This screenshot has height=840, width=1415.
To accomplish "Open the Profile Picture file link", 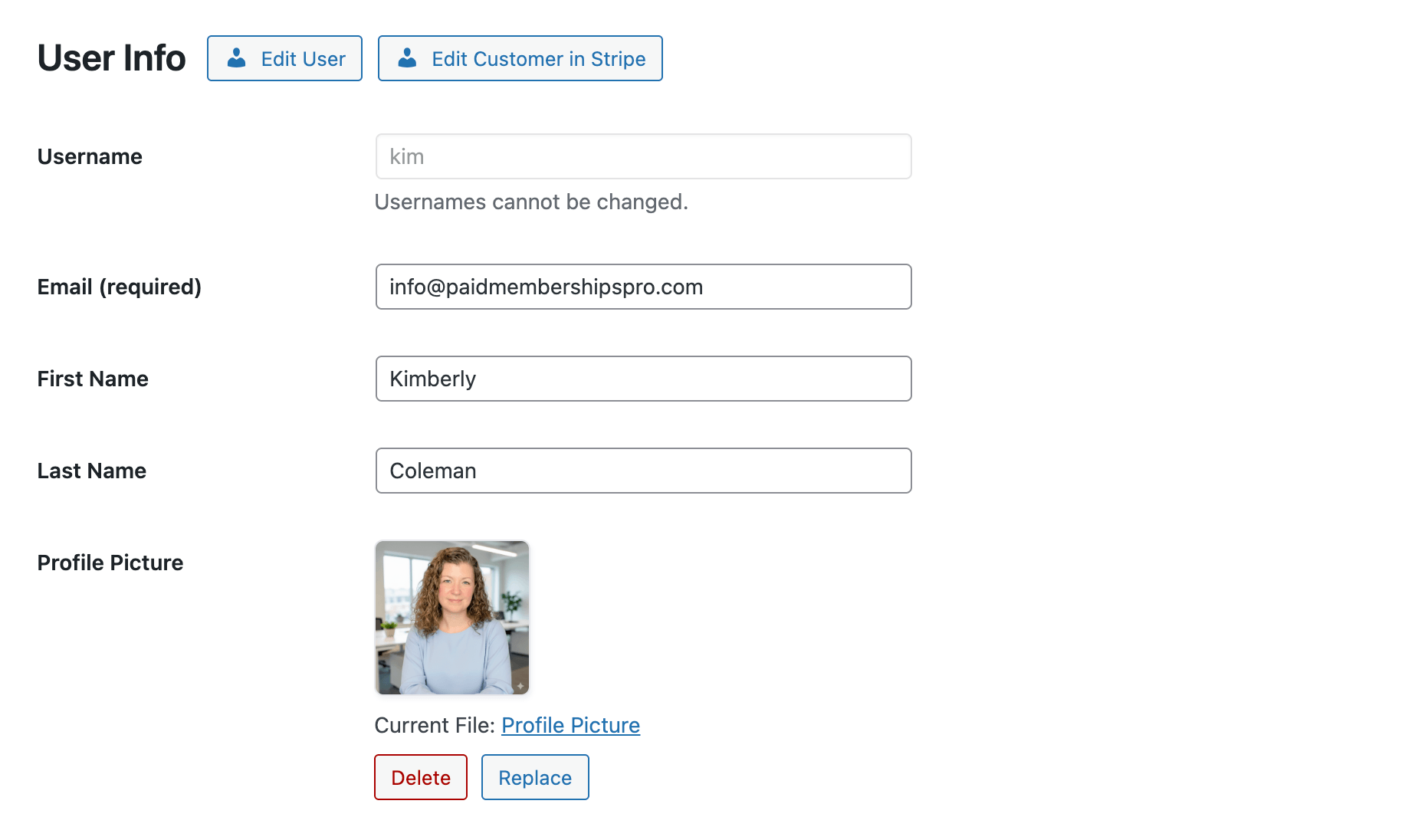I will (x=570, y=725).
